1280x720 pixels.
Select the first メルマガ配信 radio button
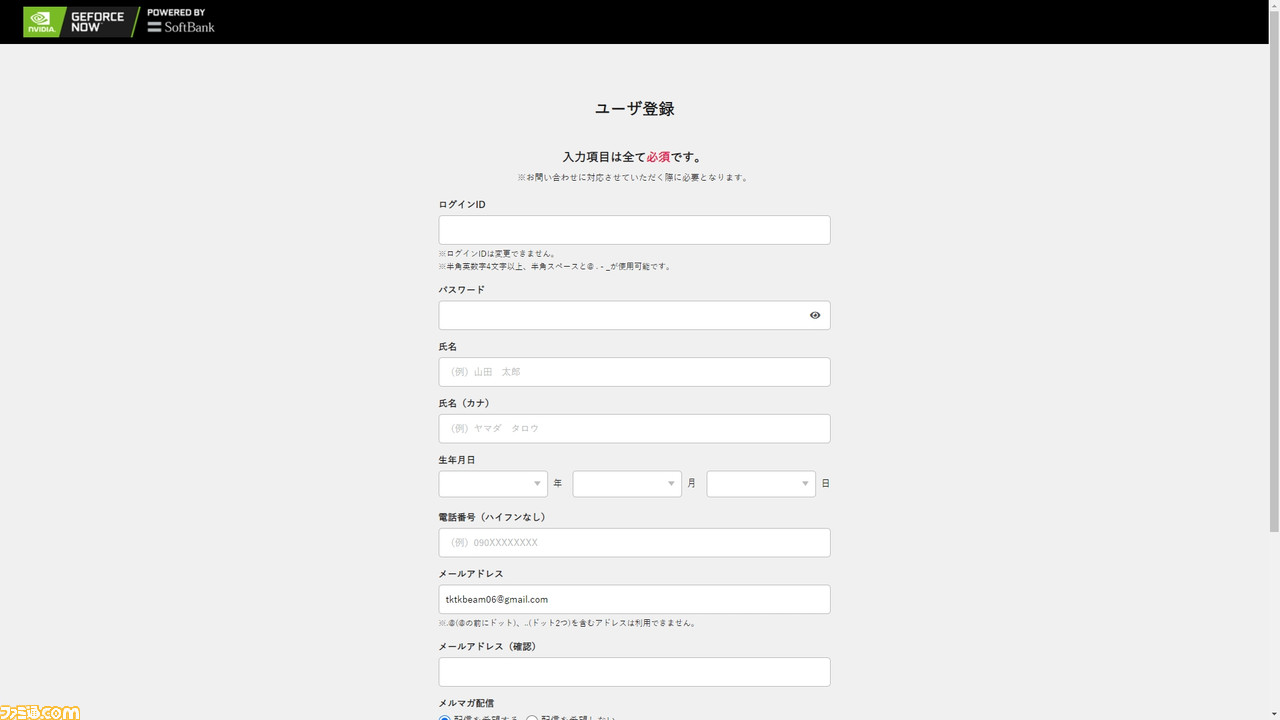445,717
